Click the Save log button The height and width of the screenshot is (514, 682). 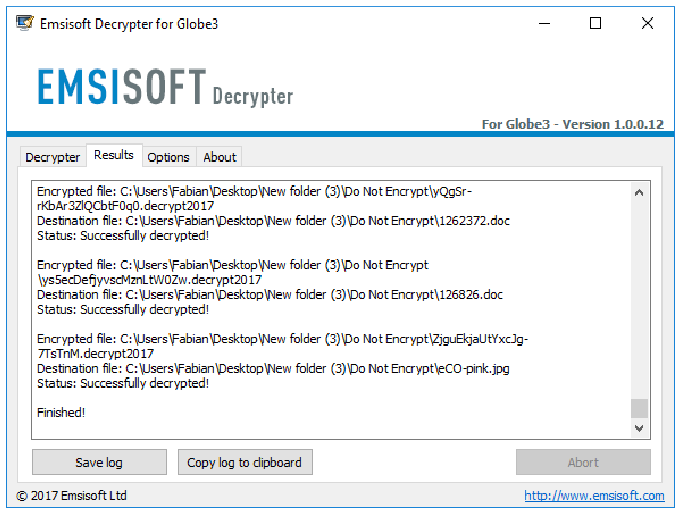(99, 462)
